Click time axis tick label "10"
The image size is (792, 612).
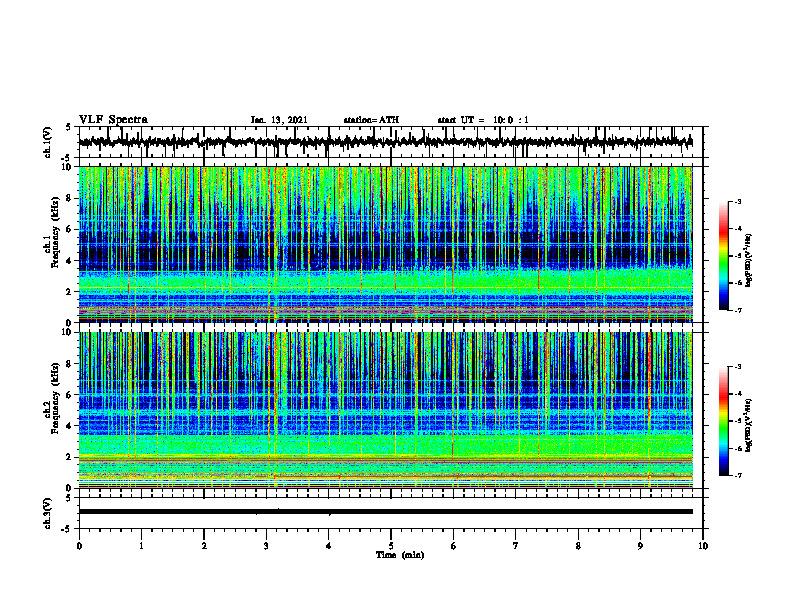click(703, 546)
